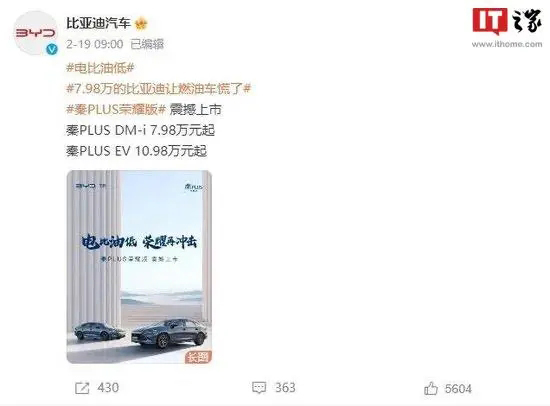Viewport: 550px width, 406px height.
Task: Click the BYD profile avatar
Action: (x=35, y=33)
